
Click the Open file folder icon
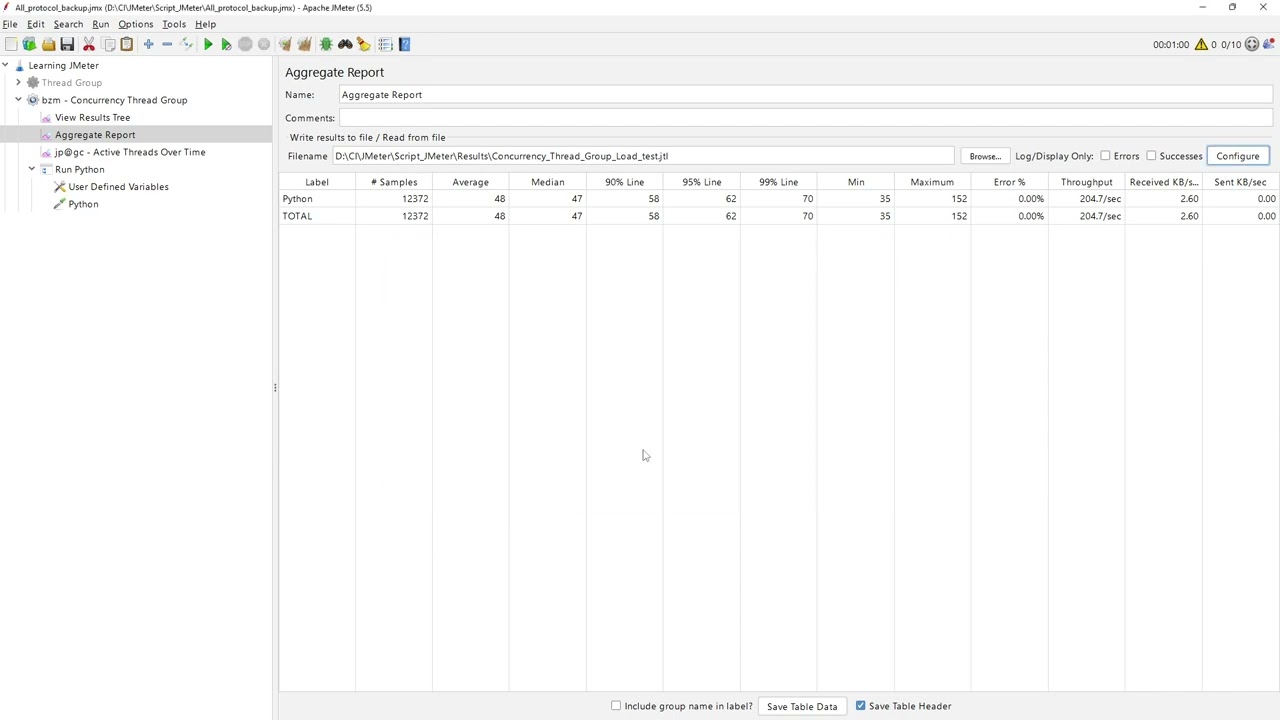pyautogui.click(x=48, y=44)
